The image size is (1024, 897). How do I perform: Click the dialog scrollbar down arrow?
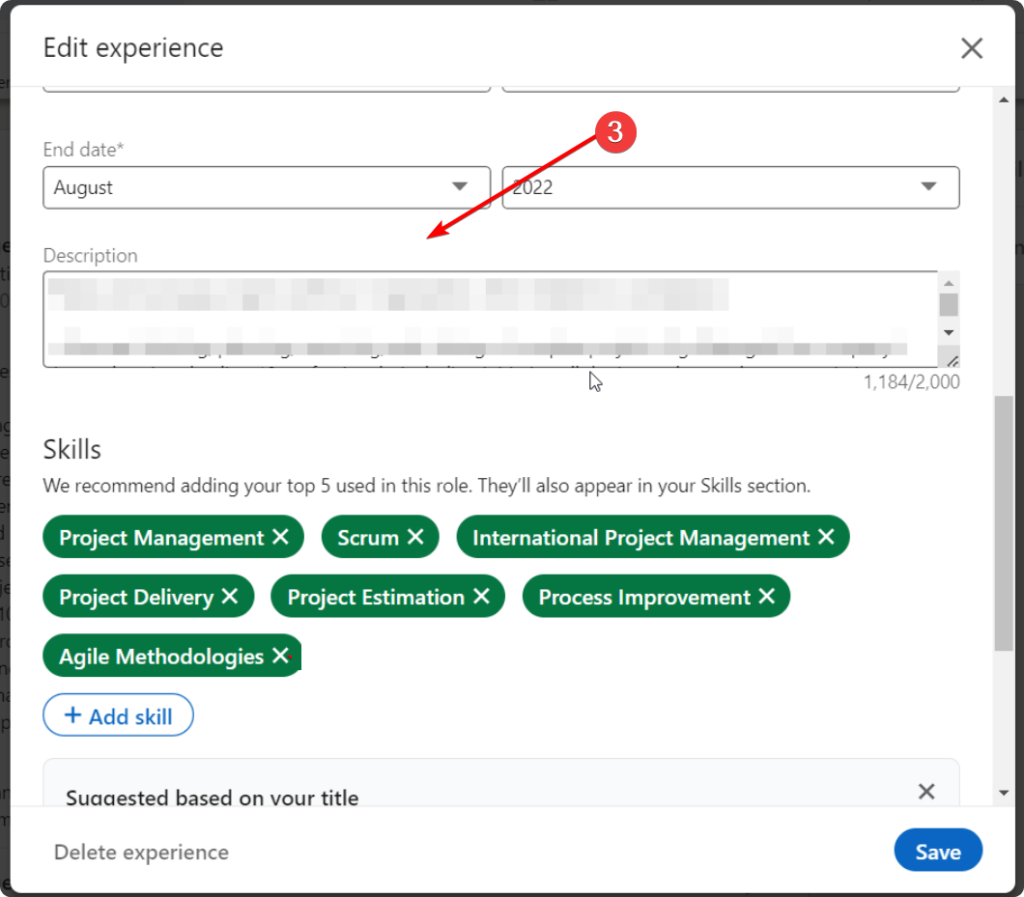[x=1004, y=793]
